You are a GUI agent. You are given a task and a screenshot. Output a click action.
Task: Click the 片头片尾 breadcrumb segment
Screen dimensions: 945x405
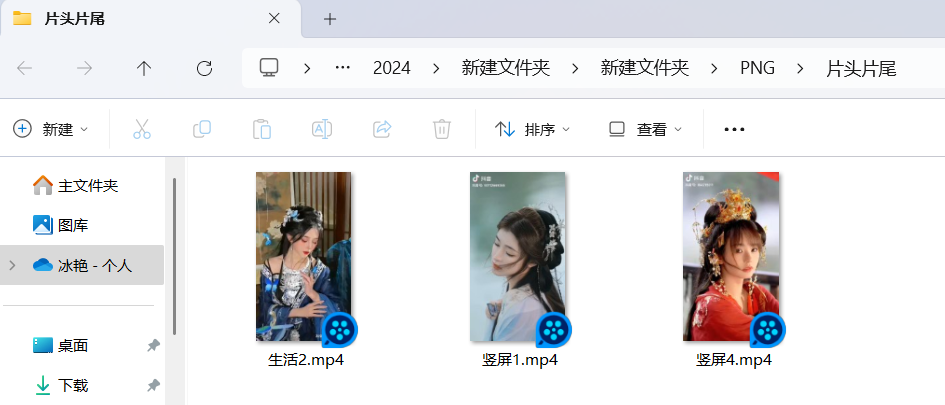[861, 69]
